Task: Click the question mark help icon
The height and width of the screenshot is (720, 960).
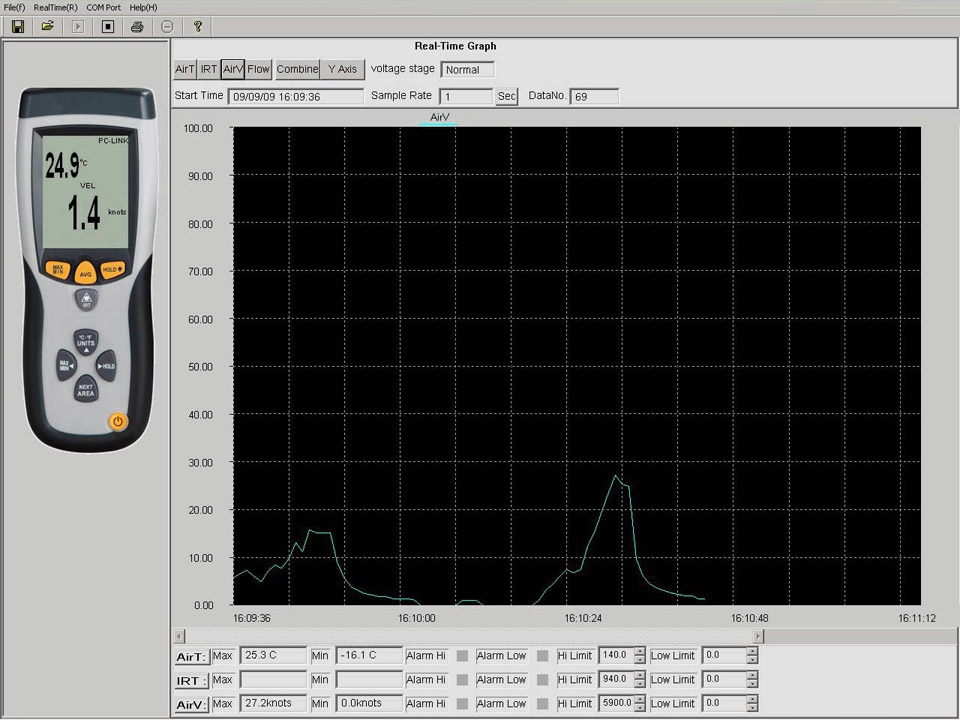Action: point(198,26)
